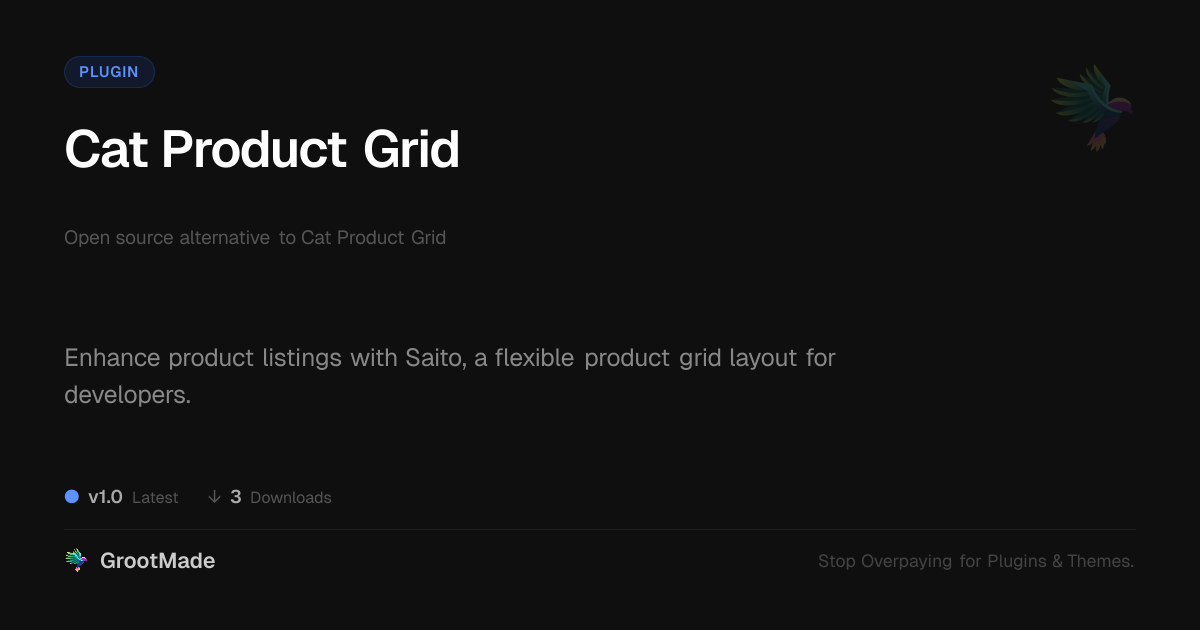
Task: Click the faded hummingbird logo top right
Action: point(1092,107)
